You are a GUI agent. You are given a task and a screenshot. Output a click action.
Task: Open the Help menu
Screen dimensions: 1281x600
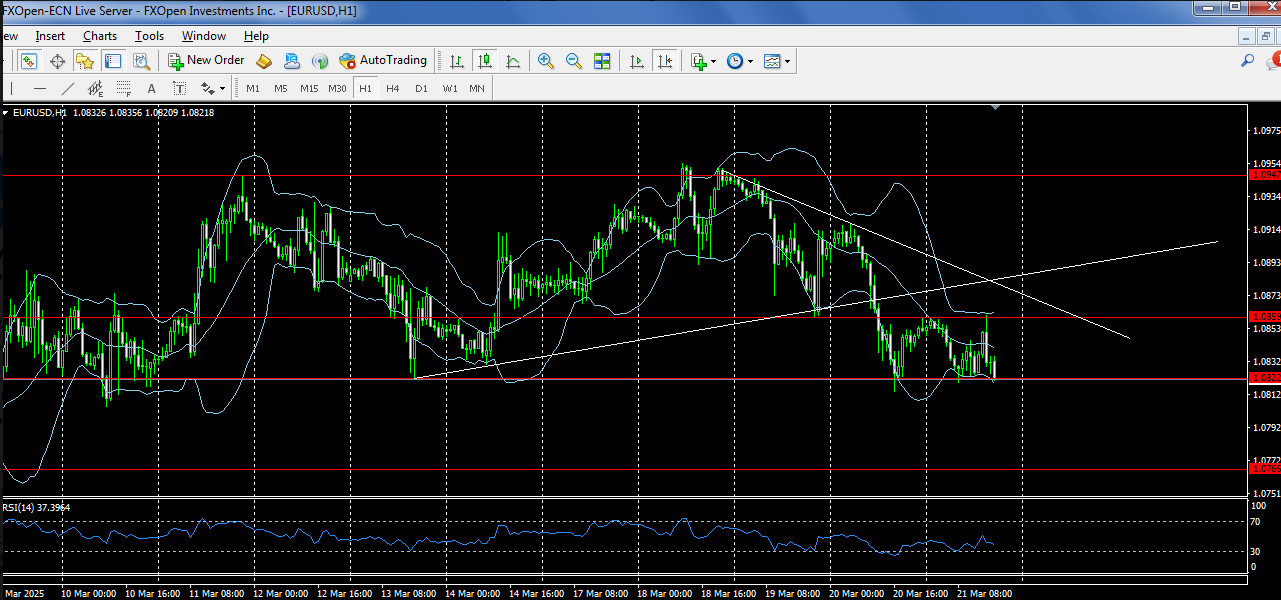pos(256,36)
